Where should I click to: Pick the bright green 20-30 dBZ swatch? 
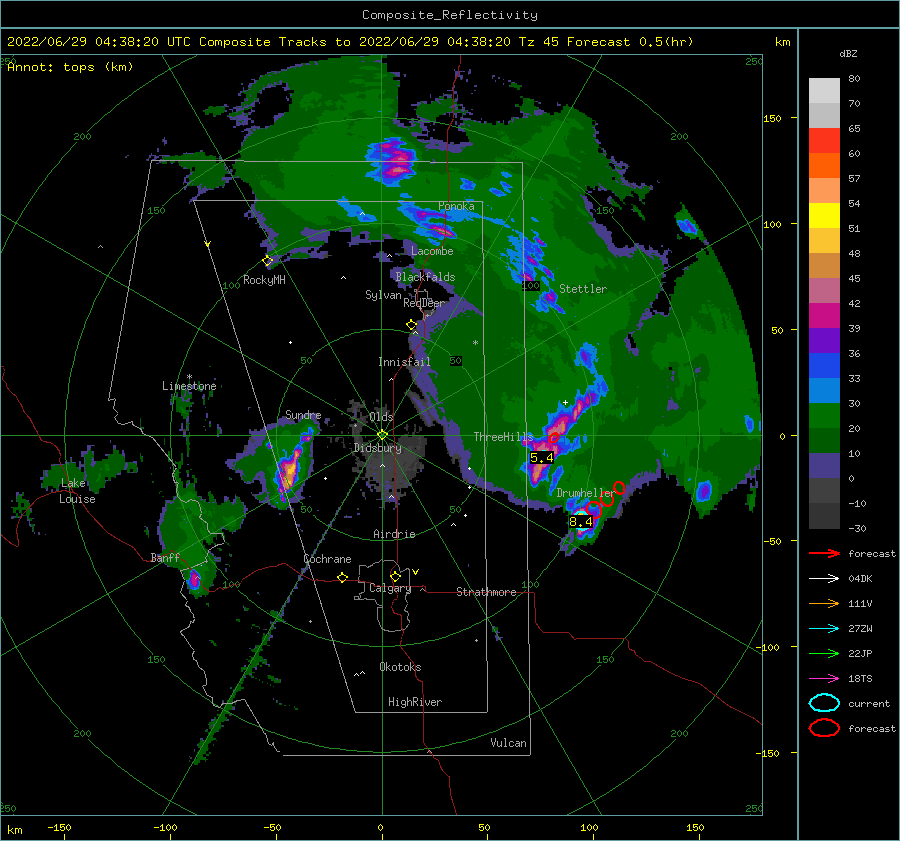tap(824, 416)
